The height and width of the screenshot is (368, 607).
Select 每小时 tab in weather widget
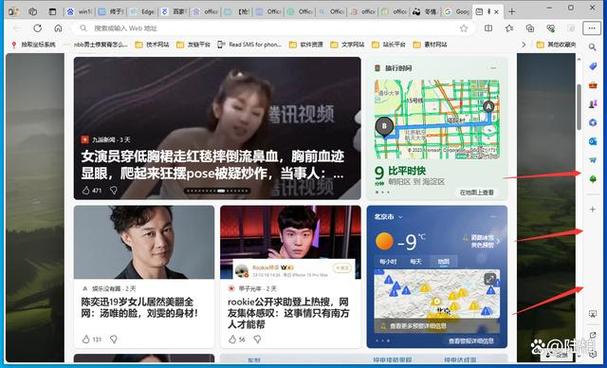tap(388, 262)
